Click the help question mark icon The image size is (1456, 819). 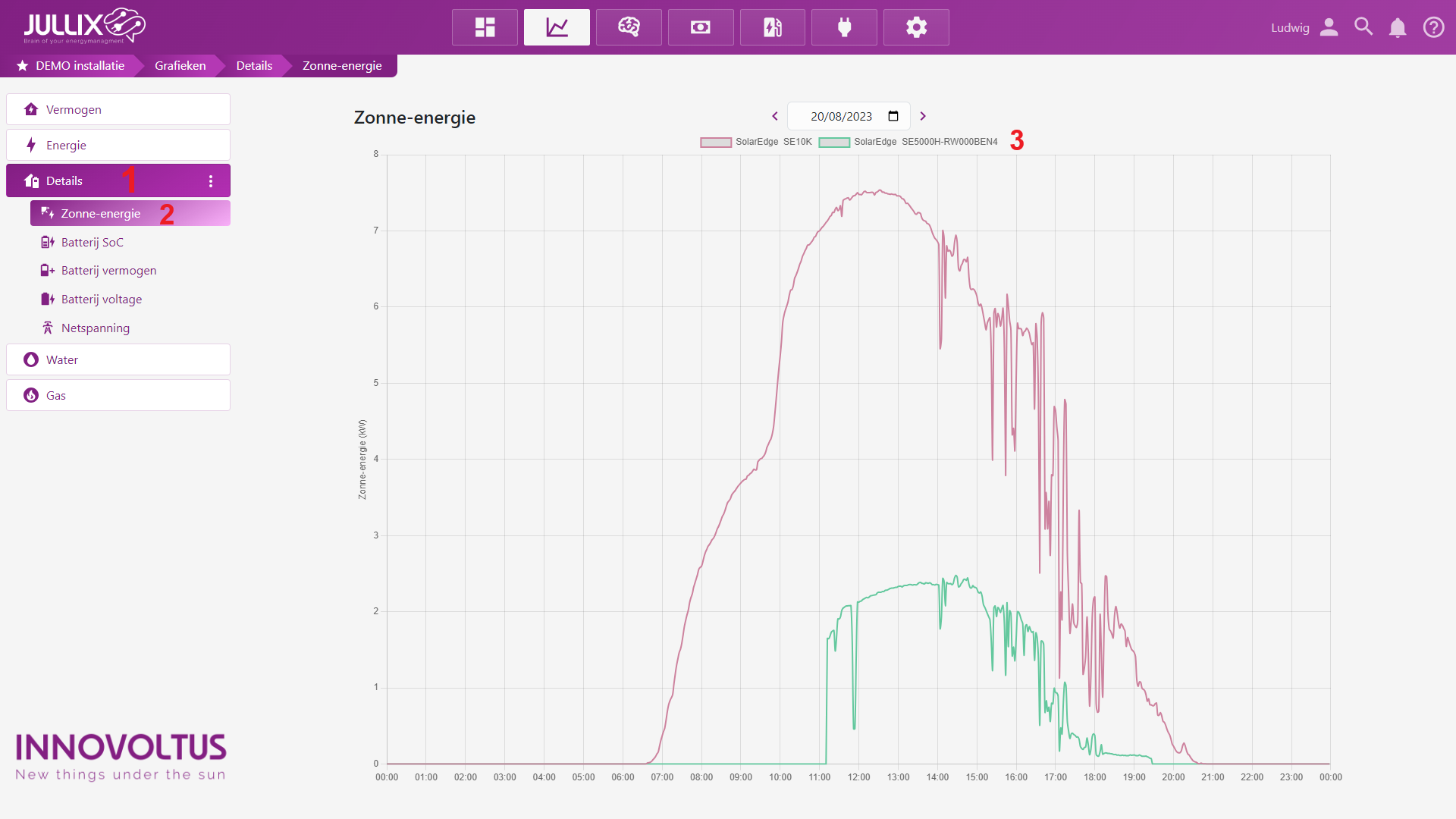tap(1433, 27)
